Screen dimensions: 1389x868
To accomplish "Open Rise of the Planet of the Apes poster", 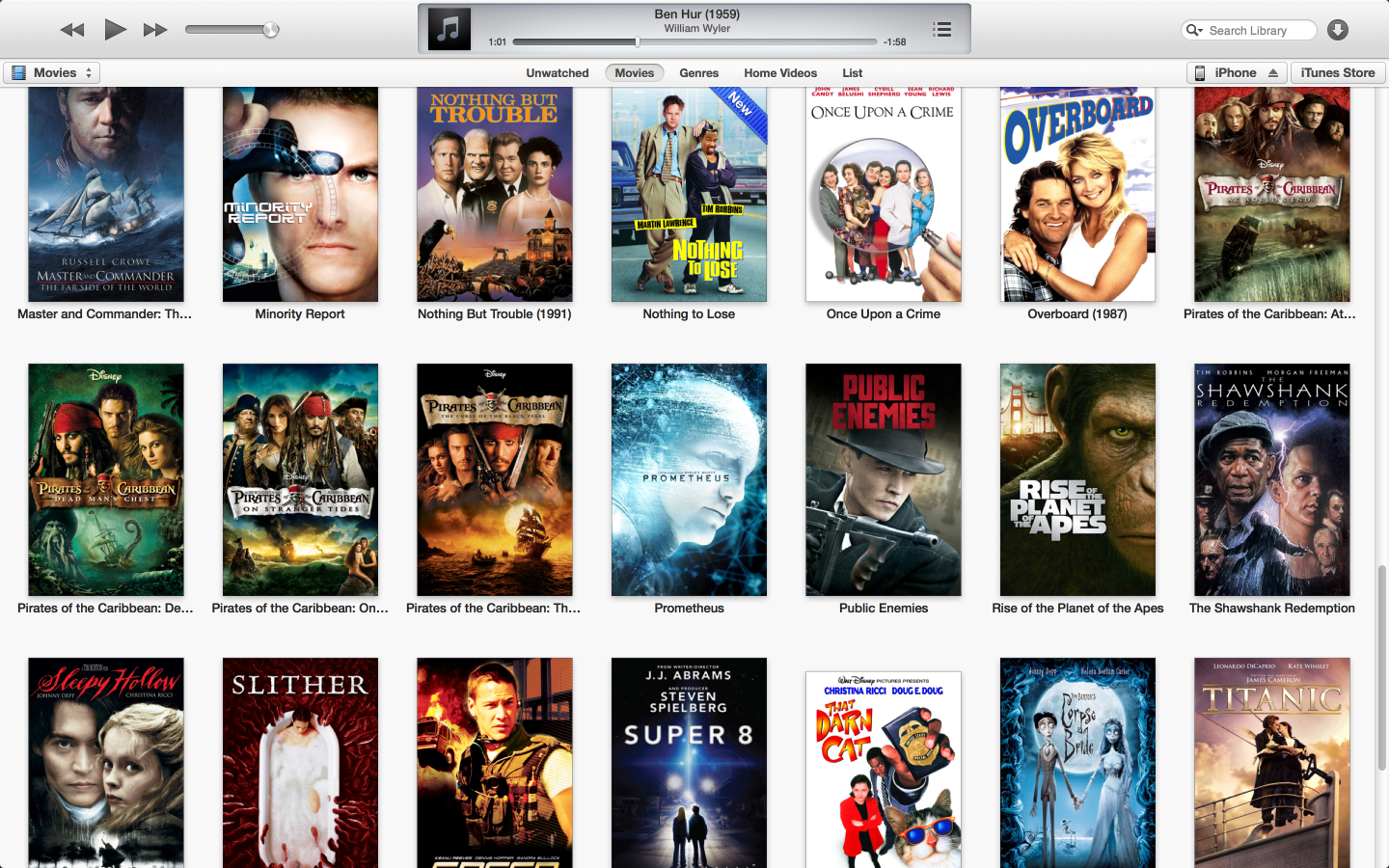I will pyautogui.click(x=1077, y=479).
